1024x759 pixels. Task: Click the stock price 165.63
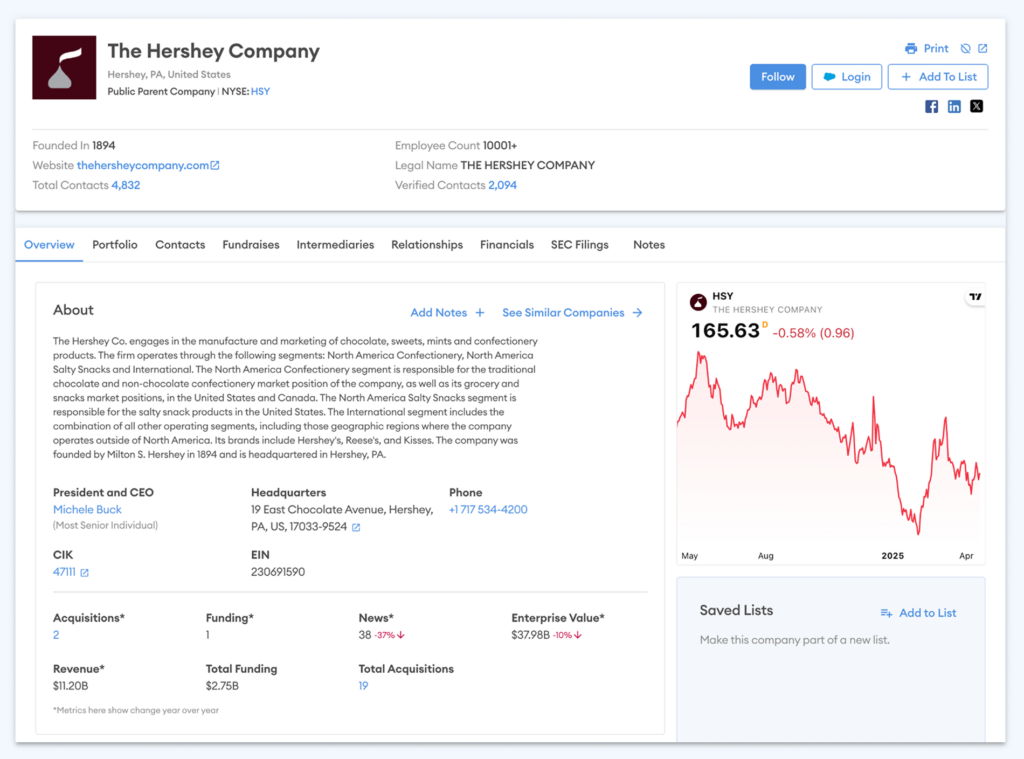pyautogui.click(x=725, y=331)
